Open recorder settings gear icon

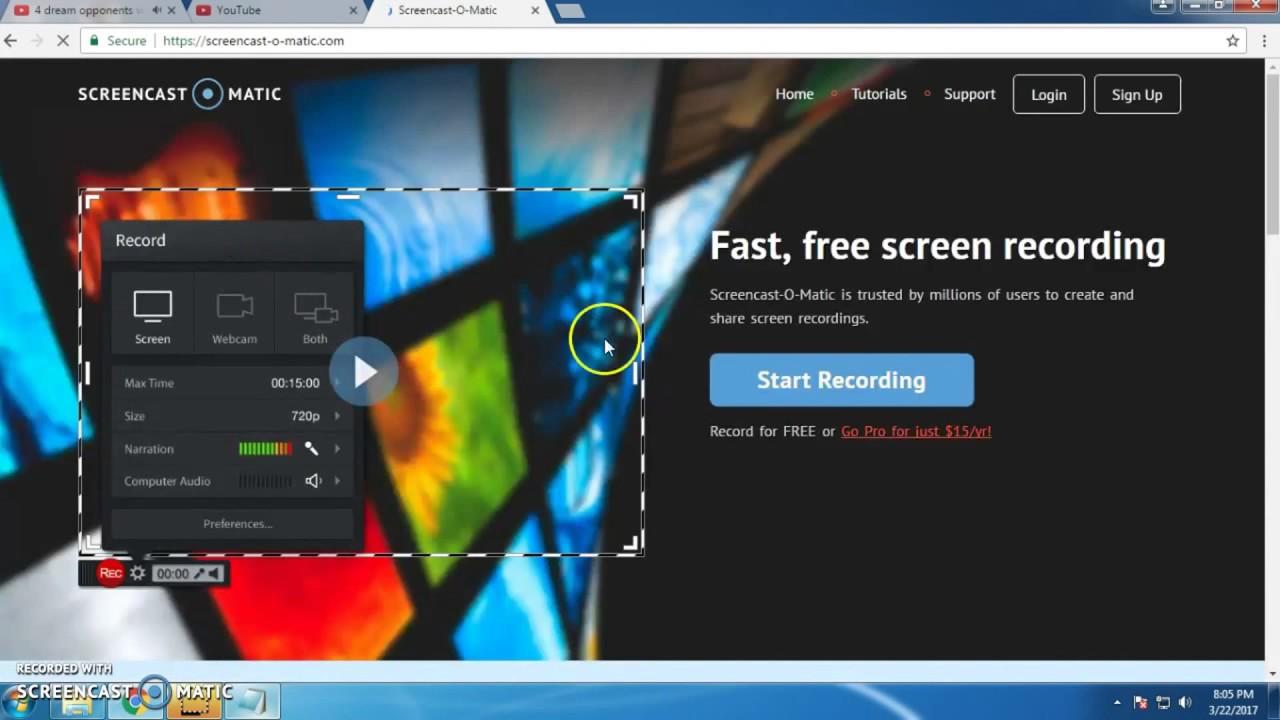[138, 573]
